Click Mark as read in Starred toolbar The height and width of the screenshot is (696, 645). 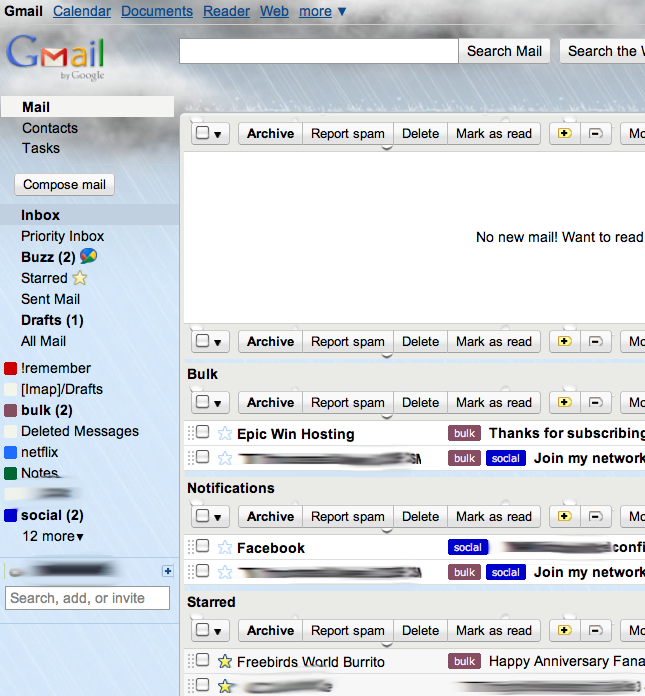(x=494, y=630)
